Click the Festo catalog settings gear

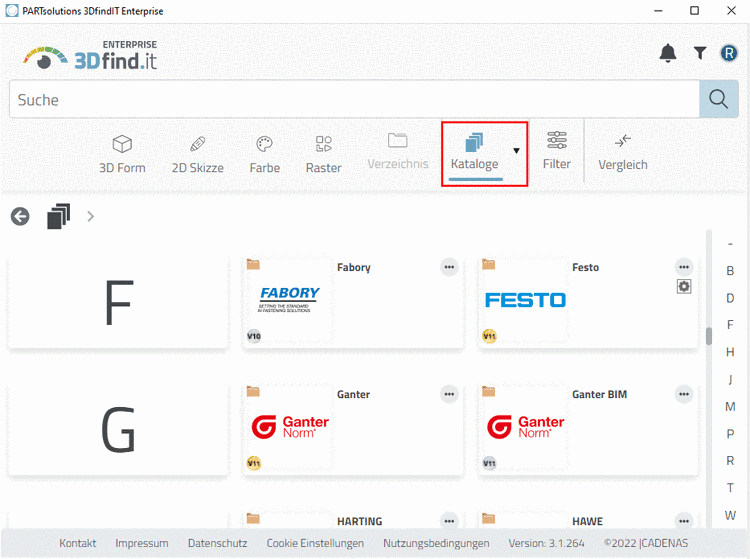tap(684, 286)
